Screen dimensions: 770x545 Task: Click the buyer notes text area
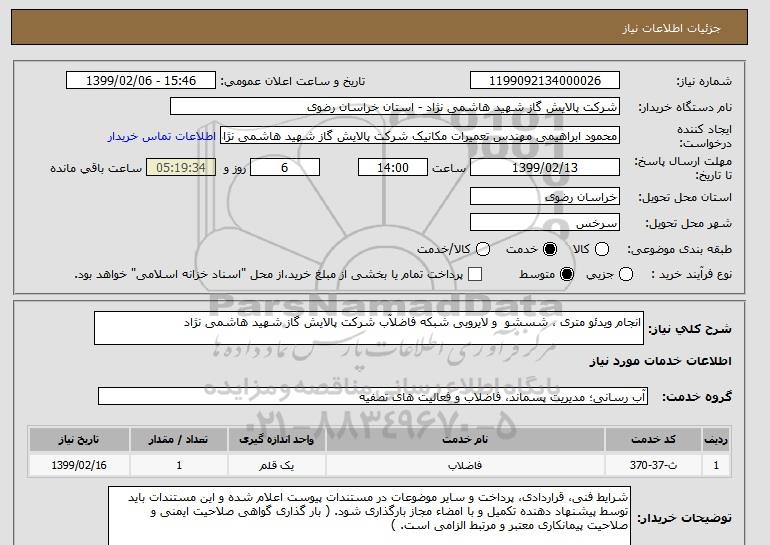click(x=369, y=516)
